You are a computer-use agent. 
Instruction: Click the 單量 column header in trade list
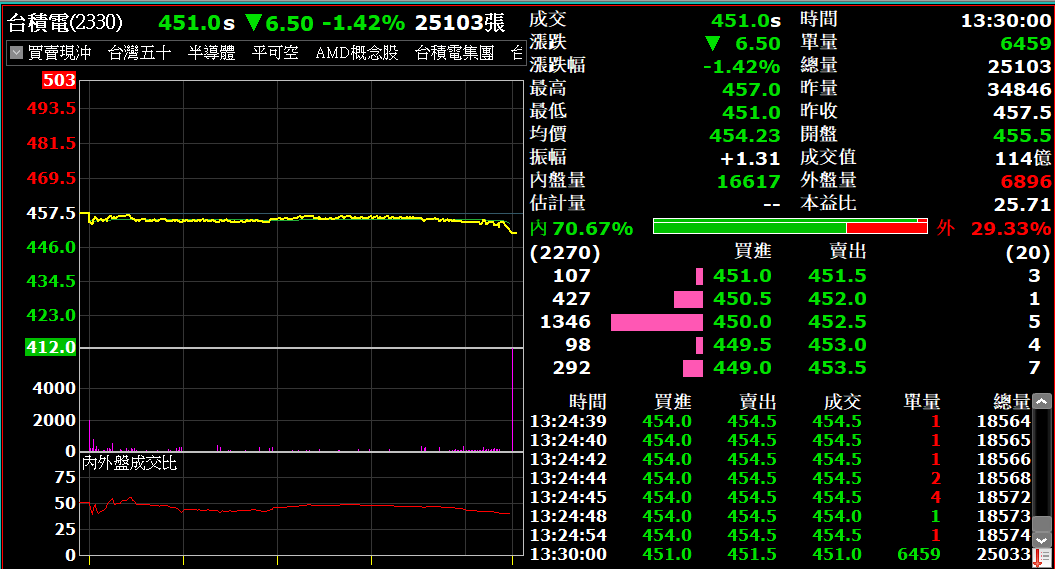921,402
